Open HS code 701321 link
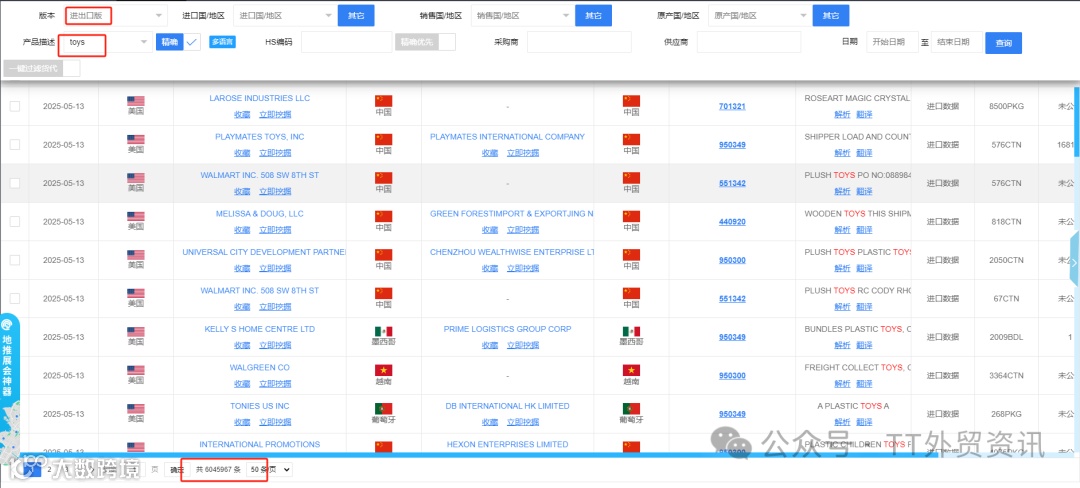1080x488 pixels. [732, 107]
